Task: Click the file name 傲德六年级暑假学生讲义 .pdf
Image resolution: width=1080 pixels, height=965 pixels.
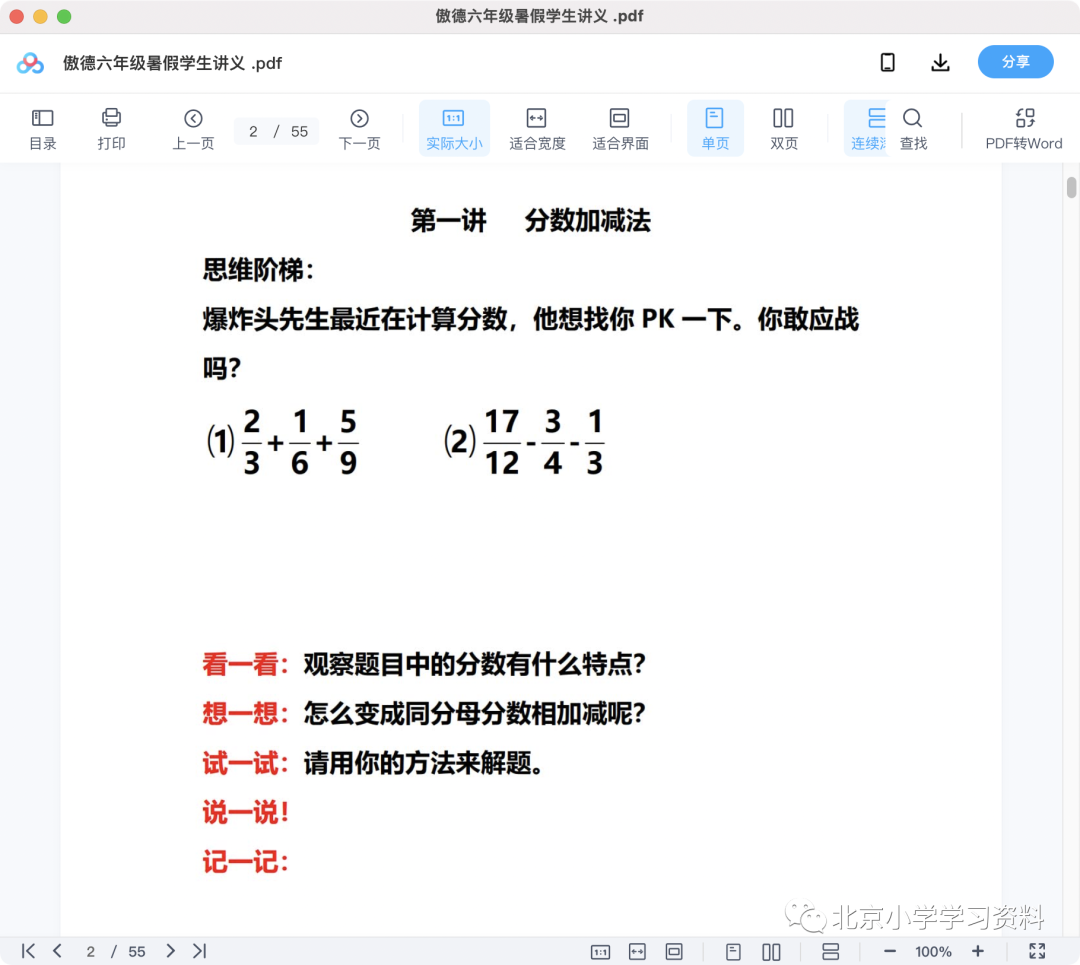Action: click(173, 63)
